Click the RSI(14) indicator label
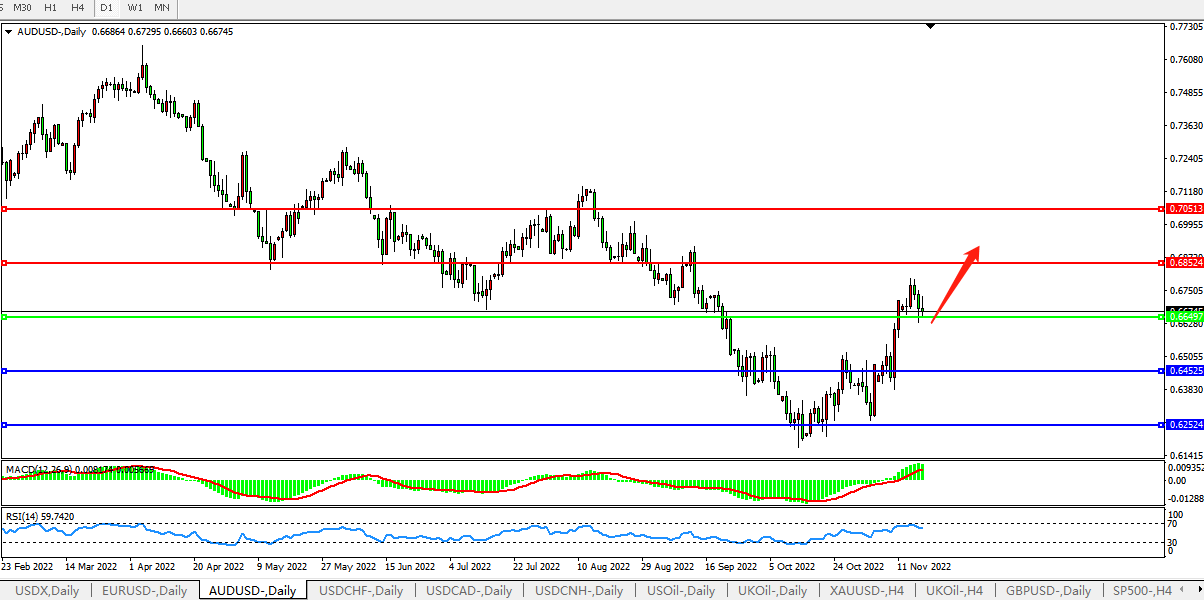 pyautogui.click(x=40, y=516)
